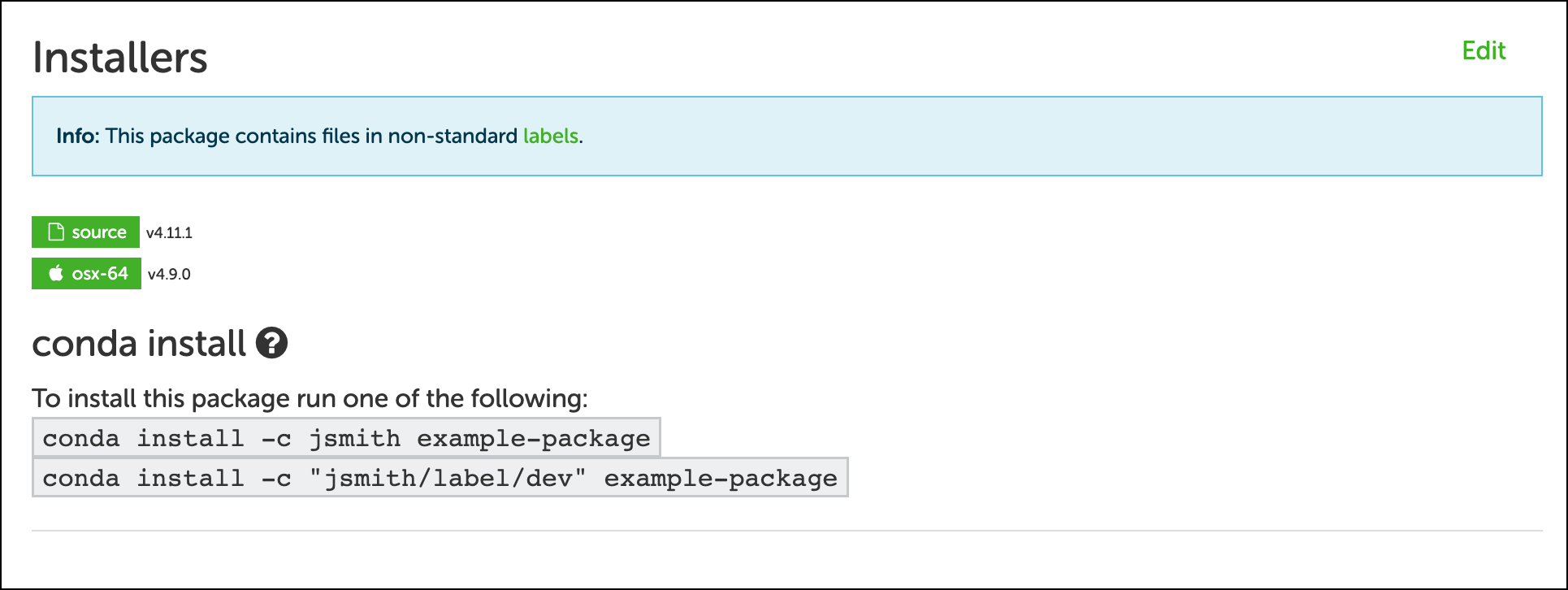Select the osx-64 installer badge

[x=86, y=273]
